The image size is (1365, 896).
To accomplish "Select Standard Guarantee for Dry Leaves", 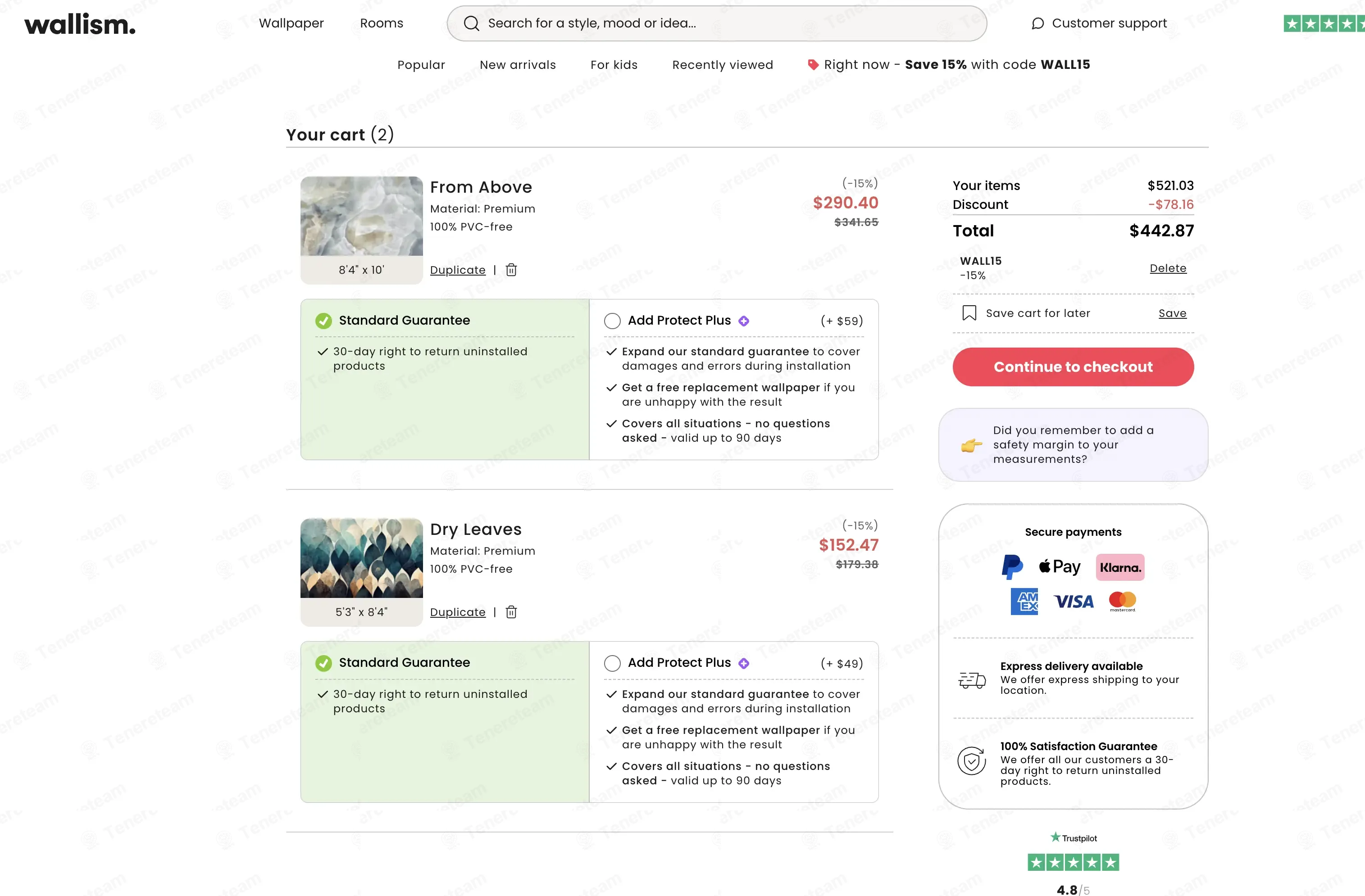I will click(323, 663).
